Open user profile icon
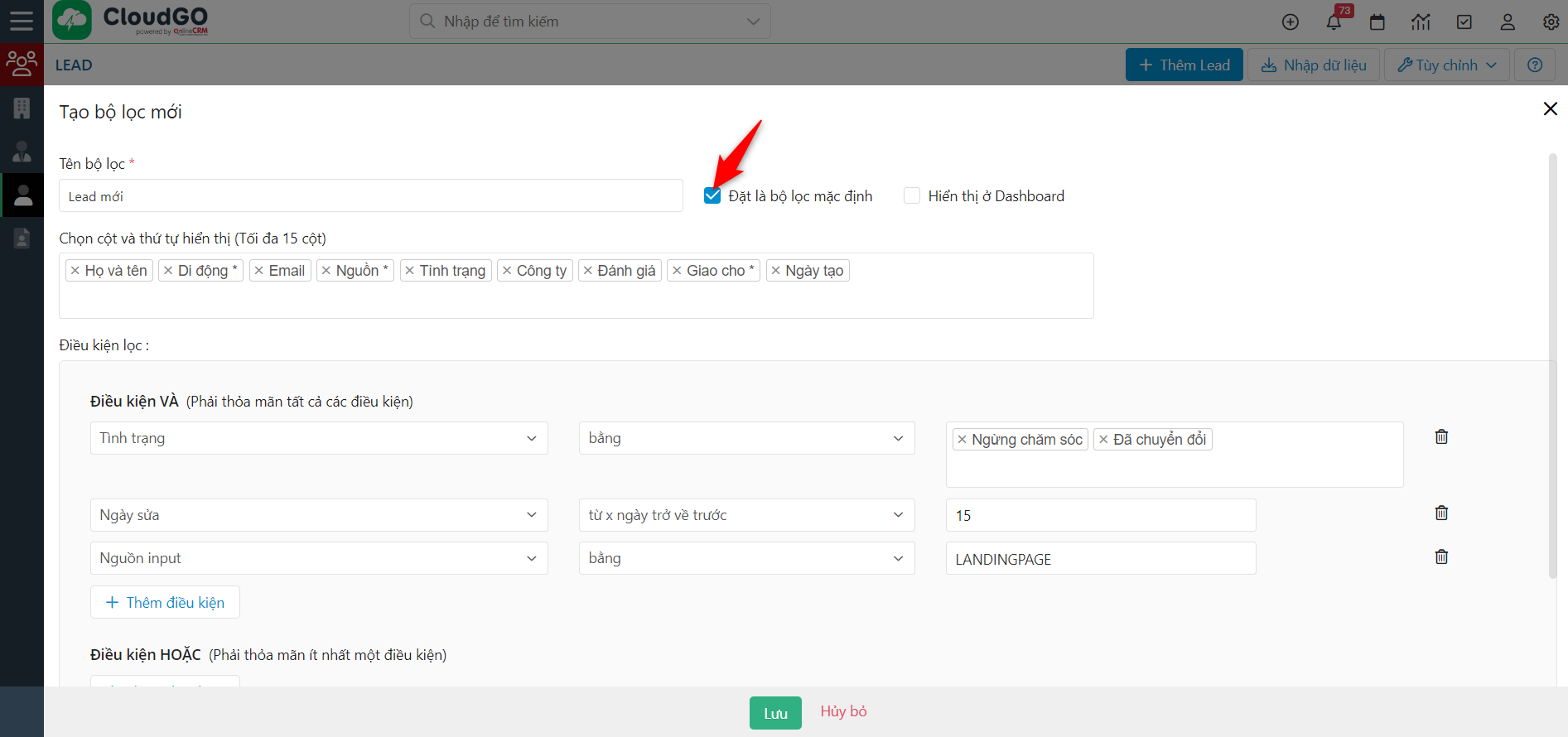 1508,22
